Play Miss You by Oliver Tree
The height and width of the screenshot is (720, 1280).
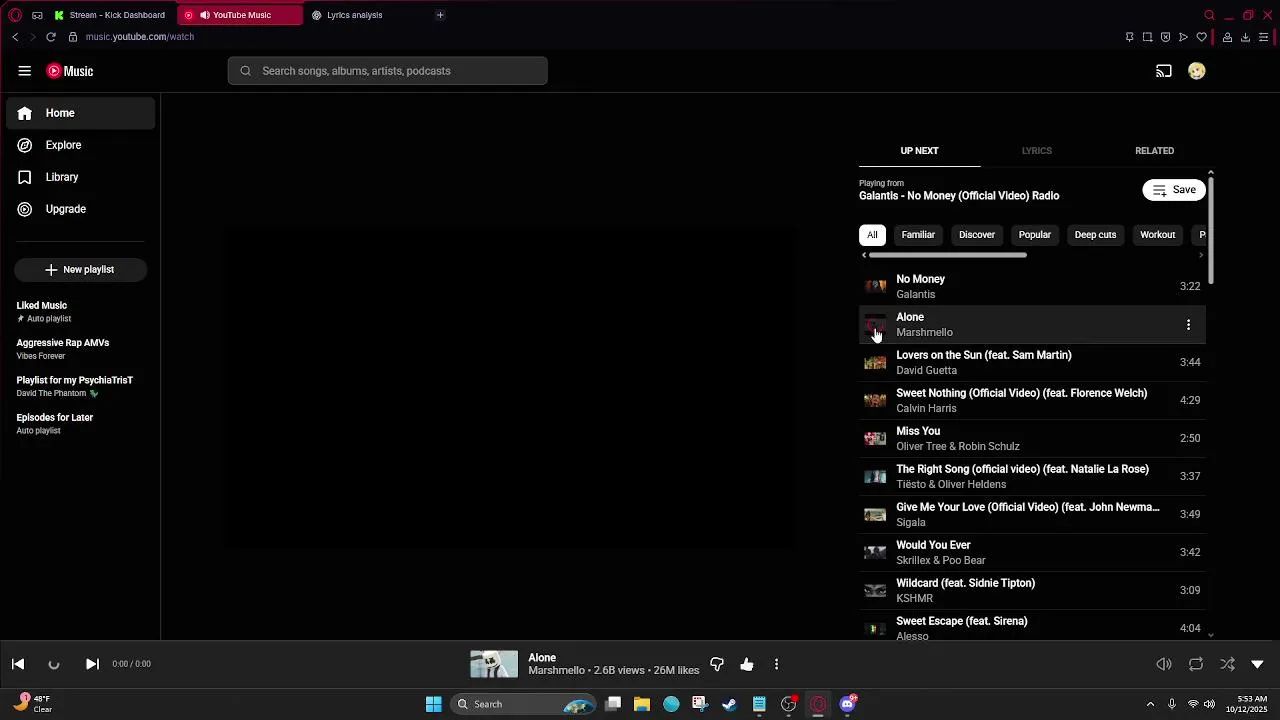(x=1032, y=438)
